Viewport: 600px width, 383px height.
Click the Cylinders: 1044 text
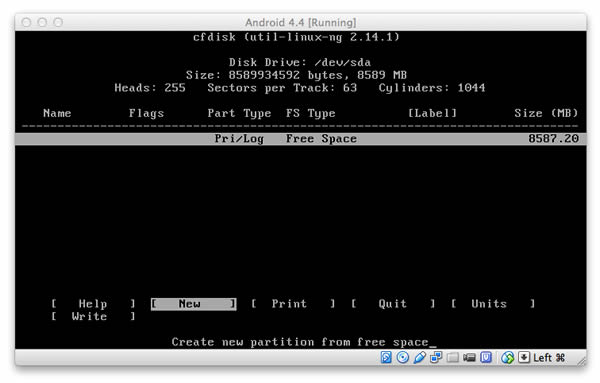(x=432, y=88)
